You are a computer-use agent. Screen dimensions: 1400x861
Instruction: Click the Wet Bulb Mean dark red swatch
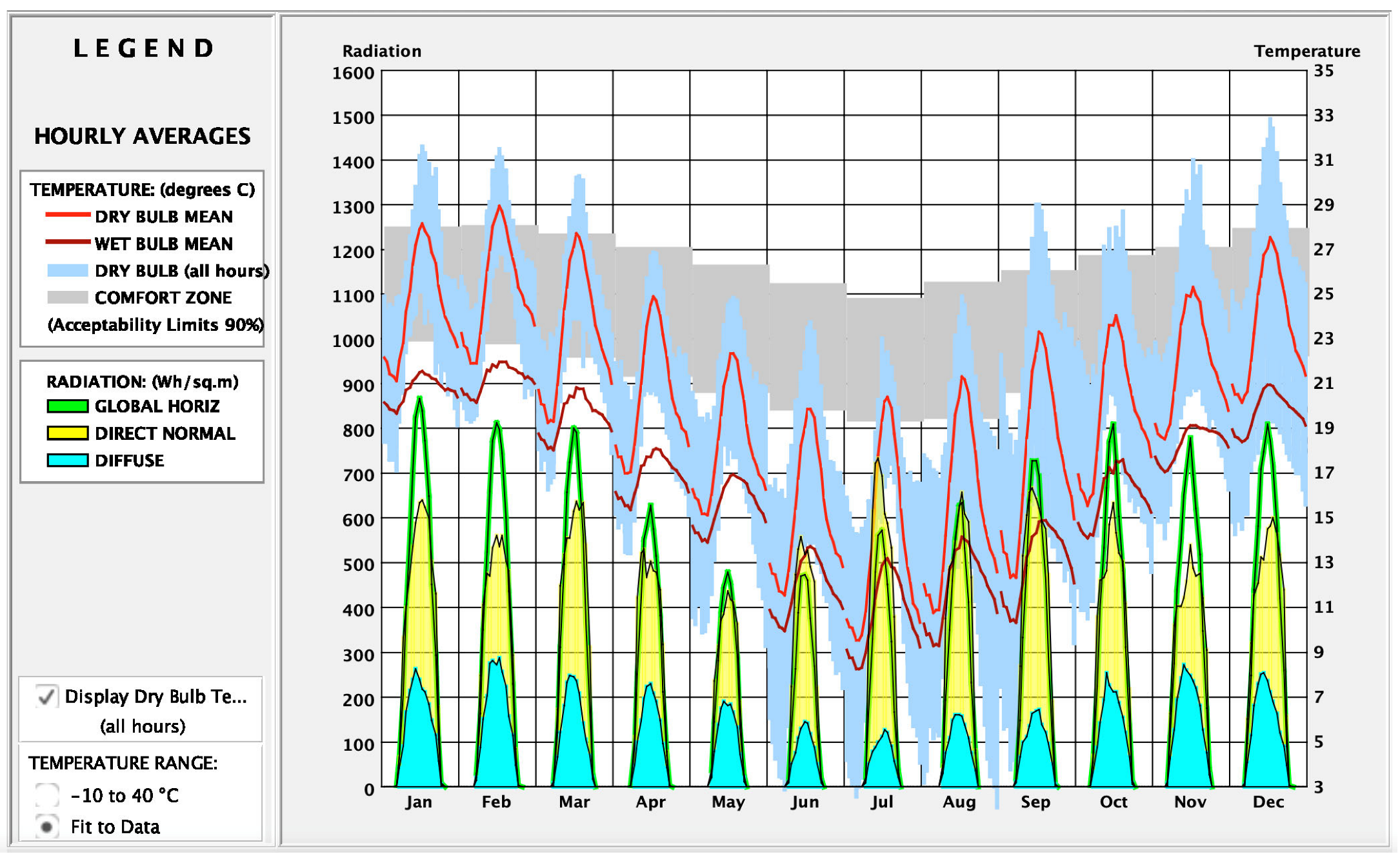click(68, 242)
